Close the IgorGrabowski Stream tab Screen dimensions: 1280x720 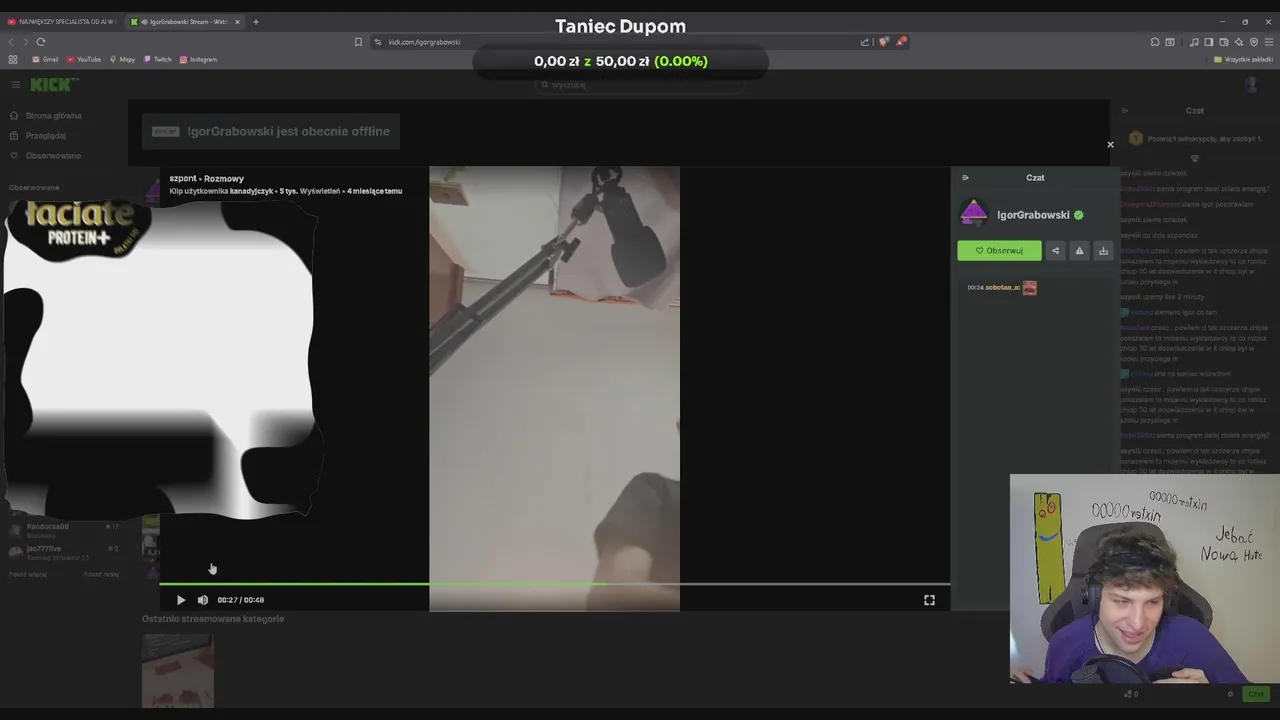[238, 22]
